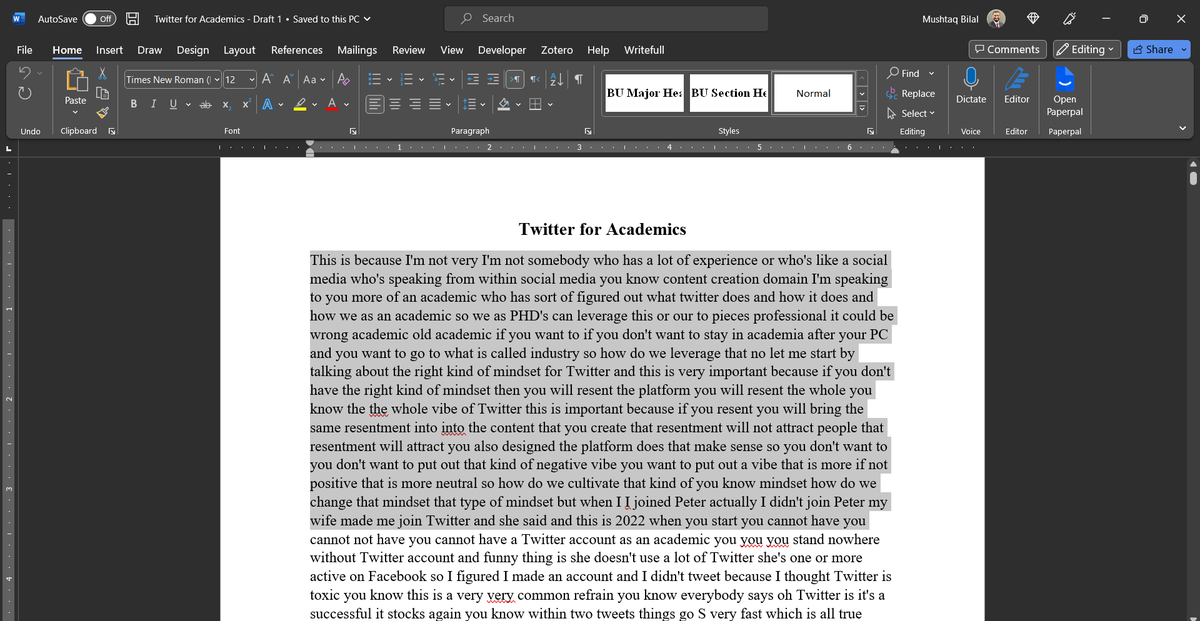Decrease font size with the smaller A
1200x621 pixels.
(x=288, y=79)
